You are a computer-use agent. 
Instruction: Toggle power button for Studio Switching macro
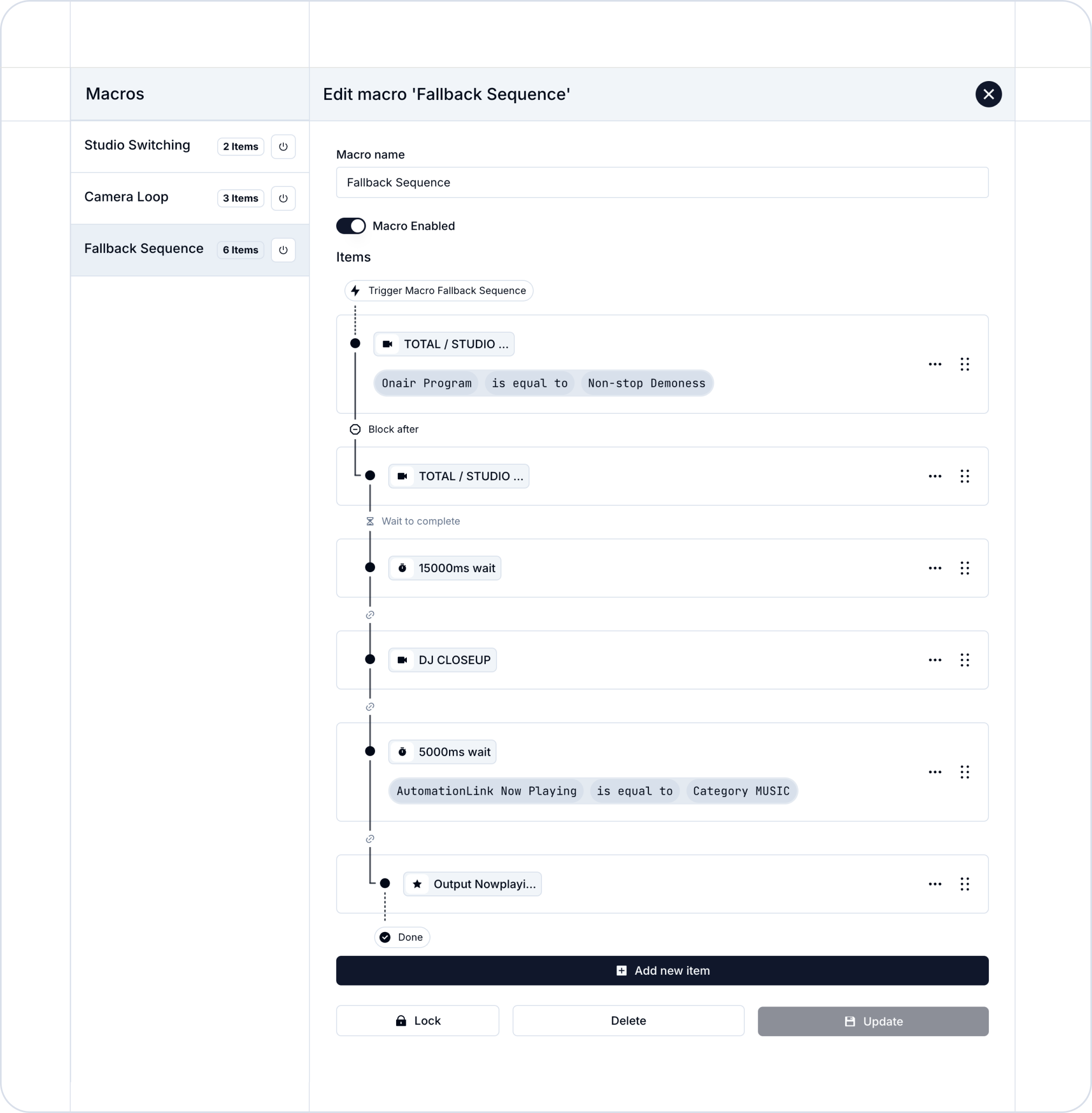coord(283,147)
